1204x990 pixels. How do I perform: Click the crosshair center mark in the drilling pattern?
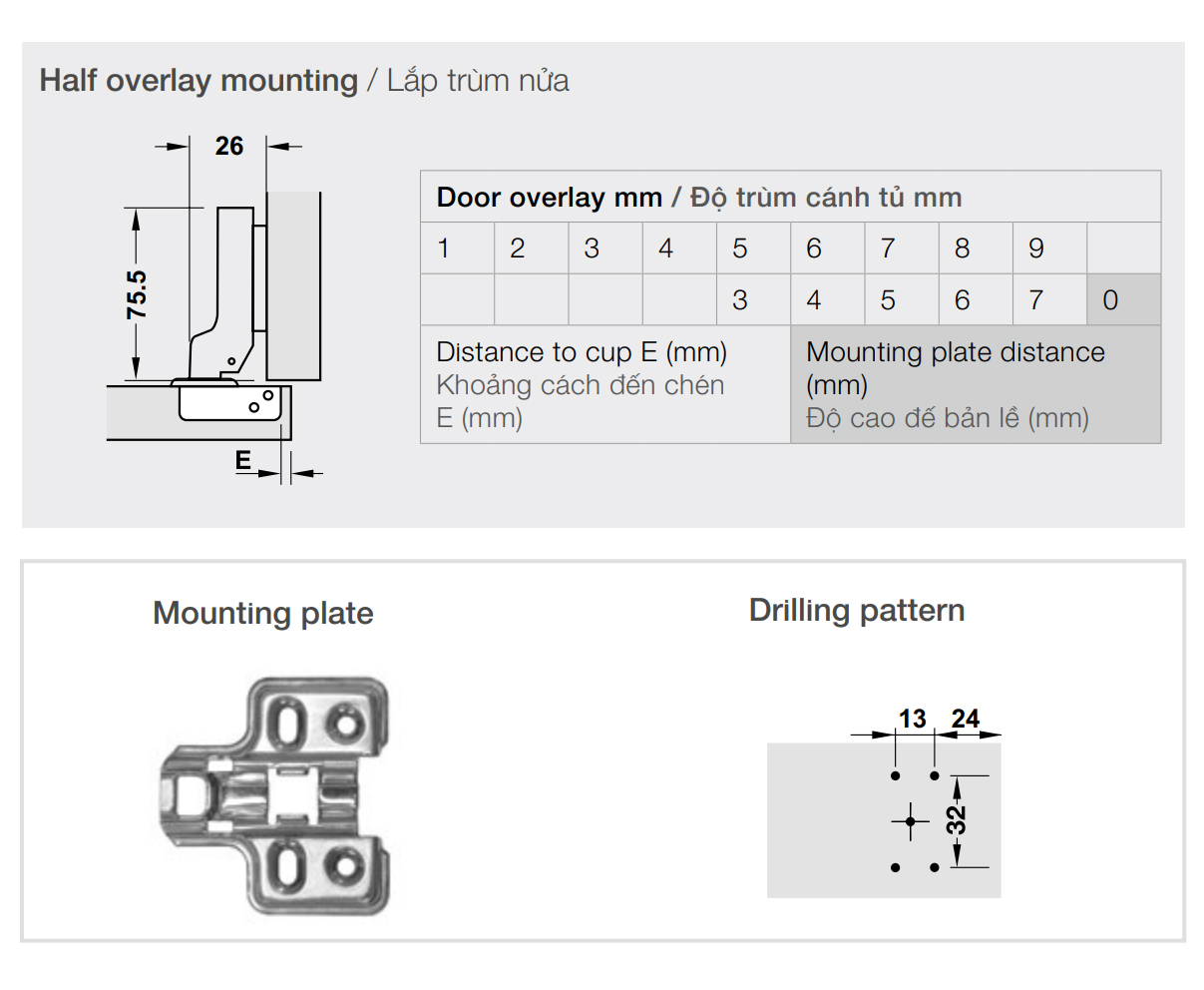(x=910, y=822)
